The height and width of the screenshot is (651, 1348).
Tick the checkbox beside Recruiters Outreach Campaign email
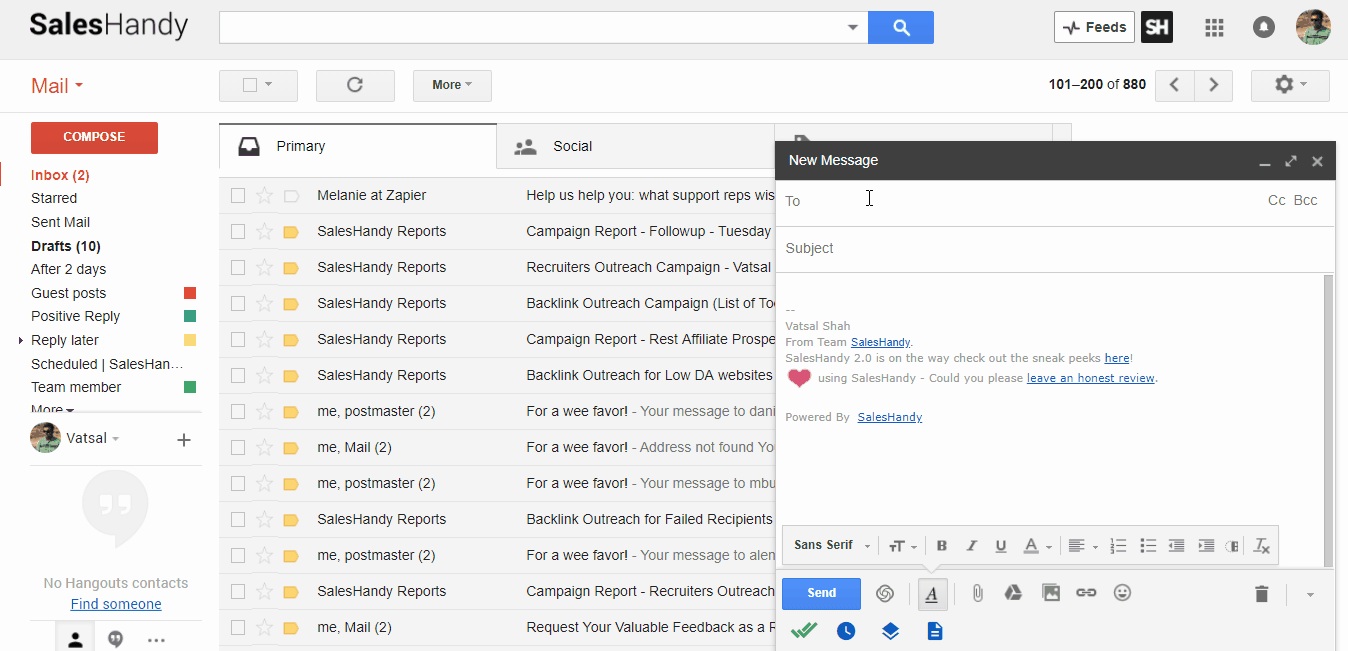coord(238,267)
